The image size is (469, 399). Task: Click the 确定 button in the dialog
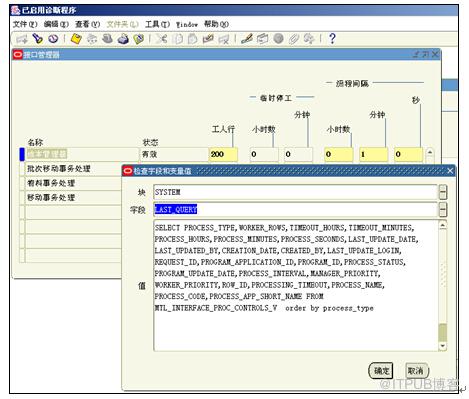pyautogui.click(x=381, y=371)
